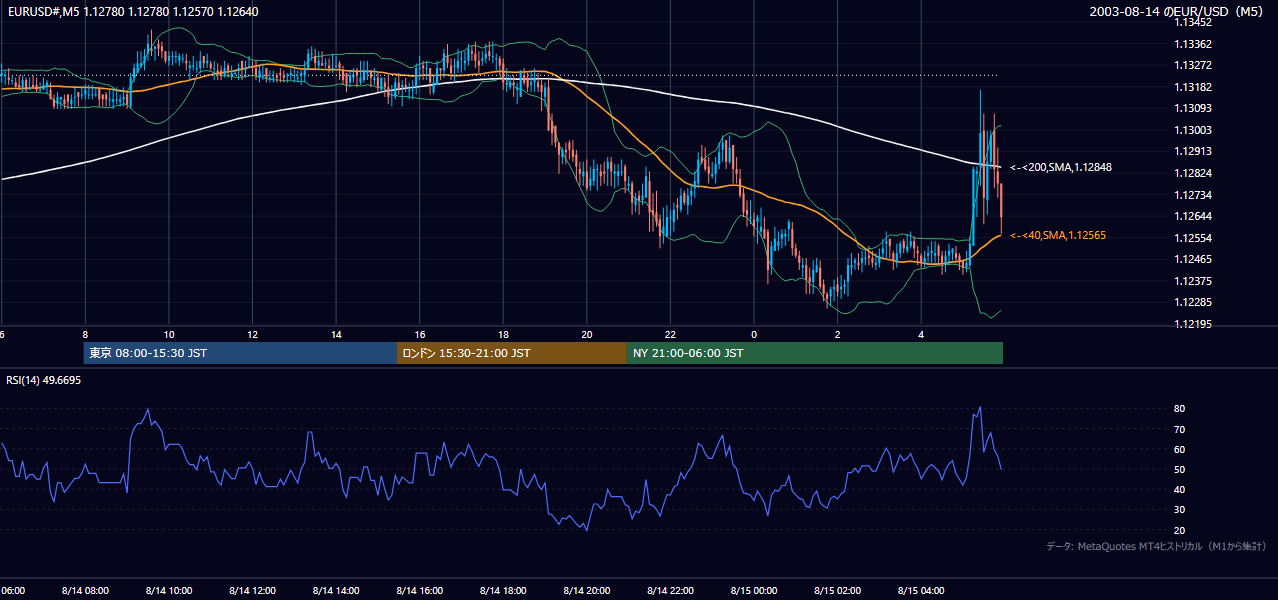Click the RSI scale value 70

[1180, 429]
